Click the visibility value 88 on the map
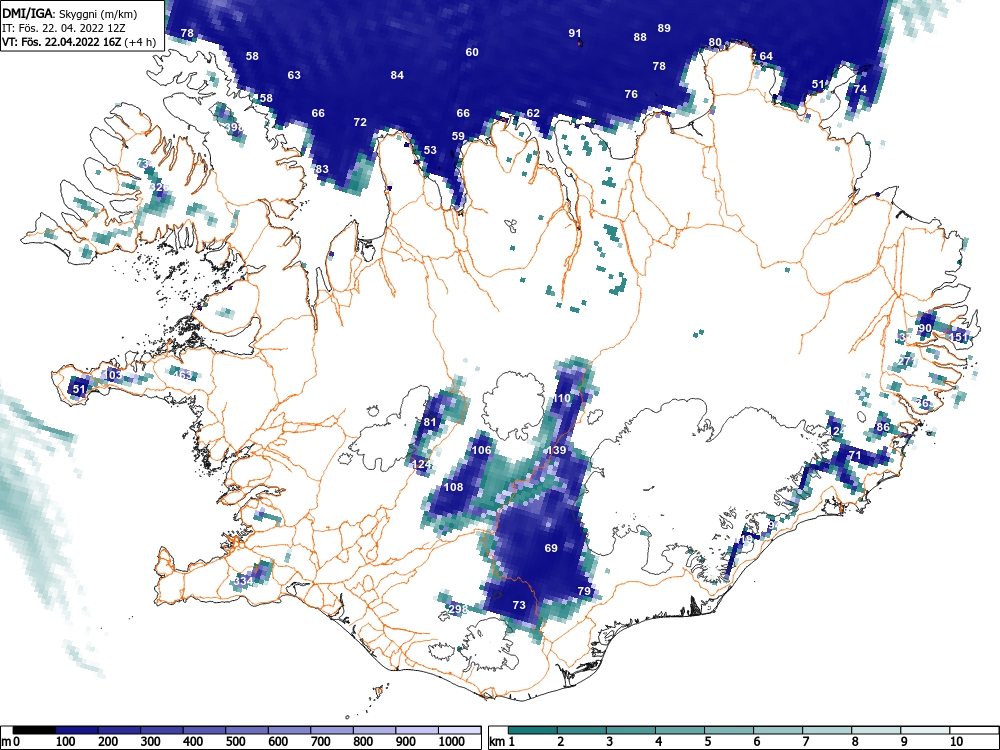This screenshot has width=1000, height=750. click(x=640, y=37)
